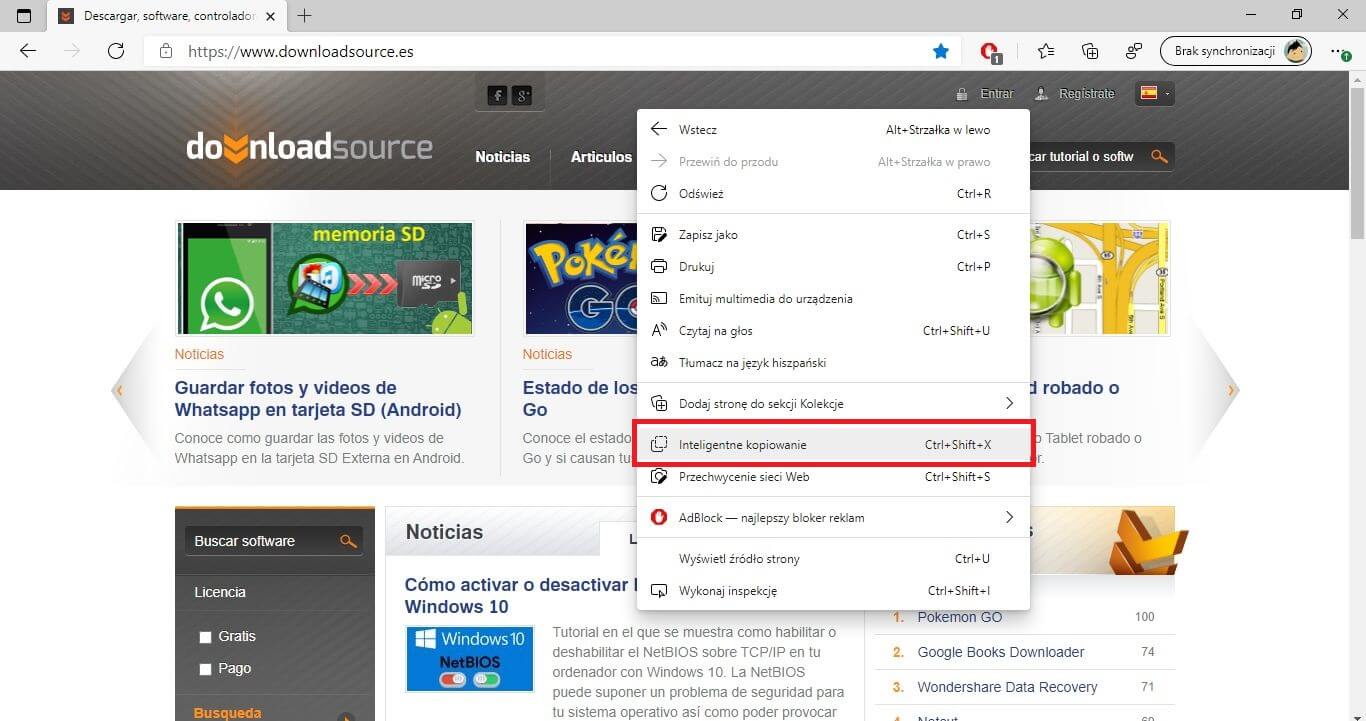Screen dimensions: 1366x721
Task: Click the Google Plus icon on header
Action: coord(523,96)
